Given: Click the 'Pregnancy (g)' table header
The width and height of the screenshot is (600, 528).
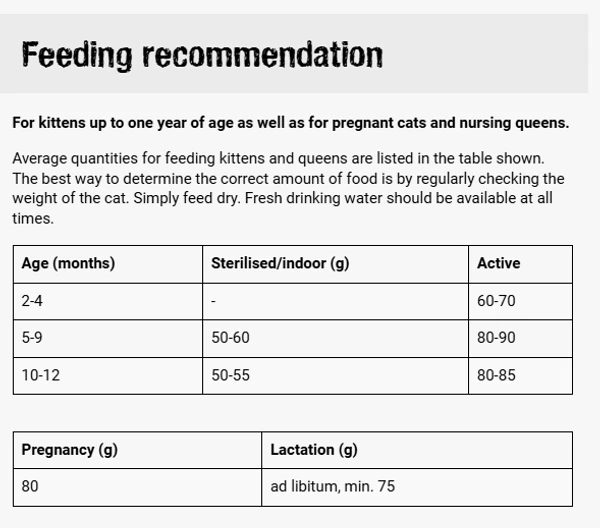Looking at the screenshot, I should pyautogui.click(x=70, y=450).
